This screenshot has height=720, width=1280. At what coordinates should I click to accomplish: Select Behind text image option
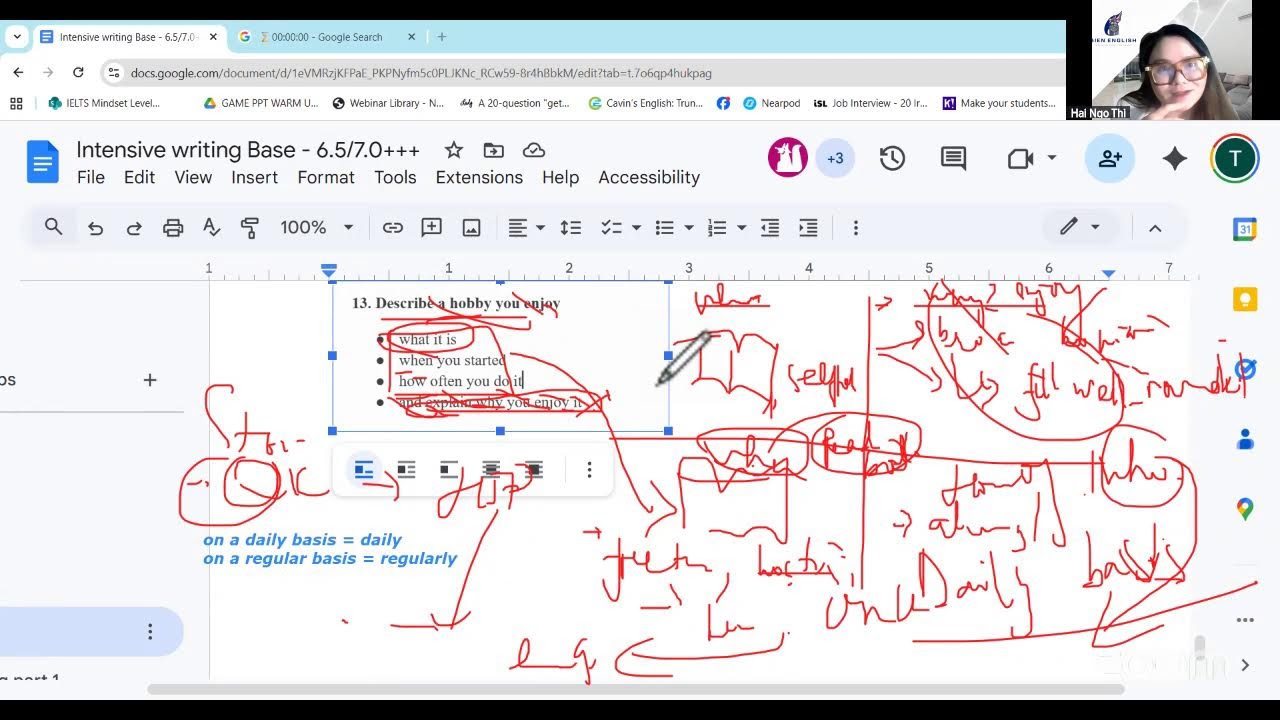(x=491, y=470)
